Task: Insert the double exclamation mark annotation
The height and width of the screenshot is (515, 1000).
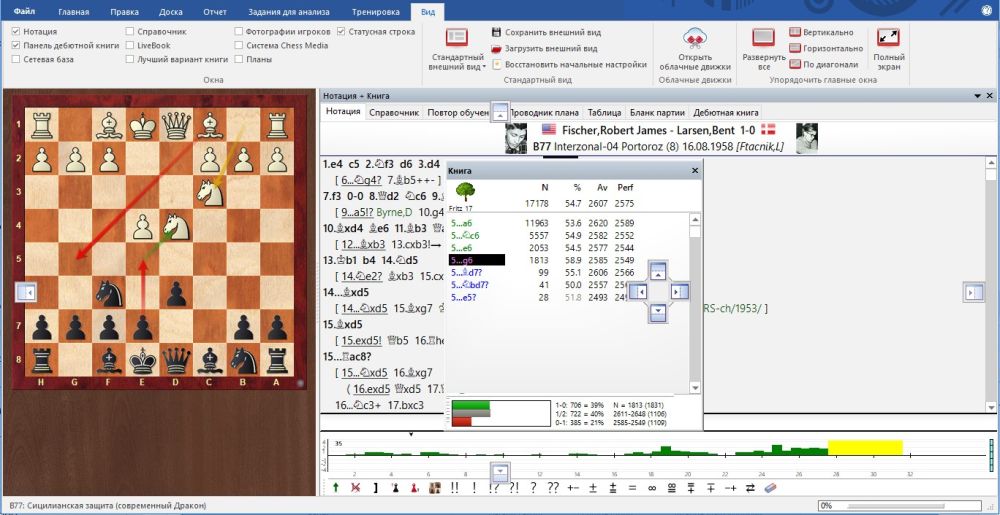Action: tap(455, 488)
